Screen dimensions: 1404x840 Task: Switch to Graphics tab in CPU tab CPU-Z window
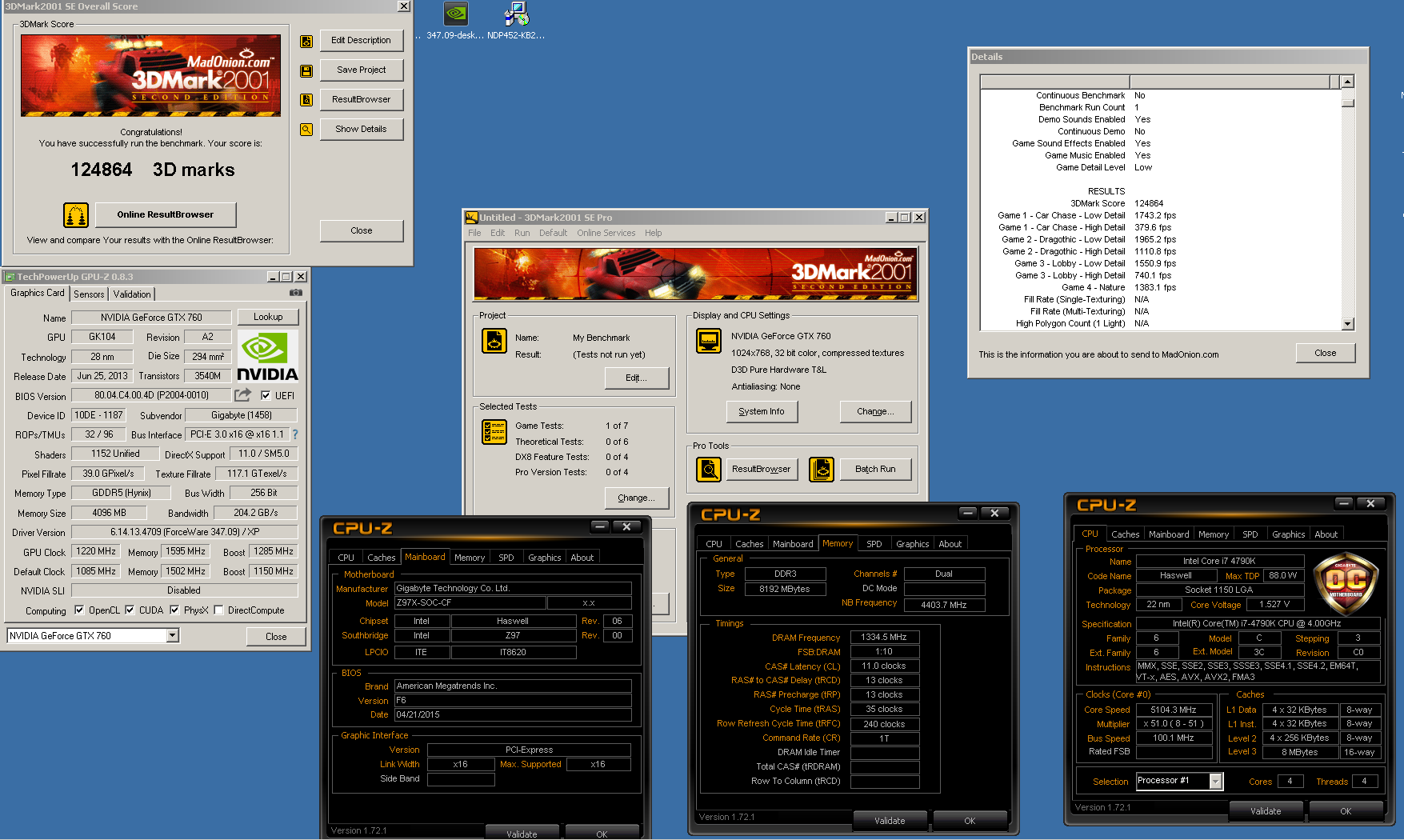pyautogui.click(x=1288, y=534)
